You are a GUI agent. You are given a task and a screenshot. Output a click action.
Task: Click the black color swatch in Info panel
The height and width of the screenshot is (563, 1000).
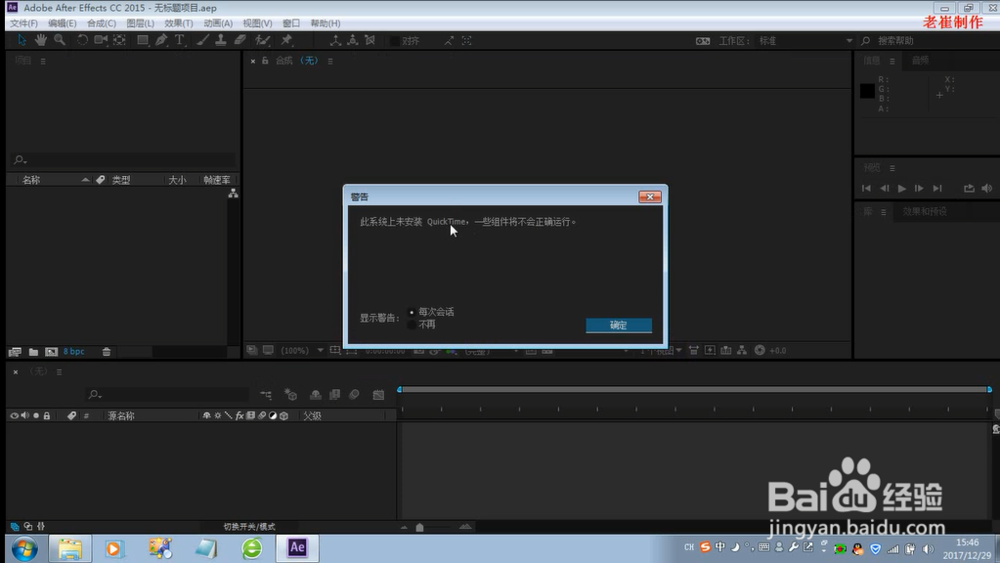[x=867, y=91]
